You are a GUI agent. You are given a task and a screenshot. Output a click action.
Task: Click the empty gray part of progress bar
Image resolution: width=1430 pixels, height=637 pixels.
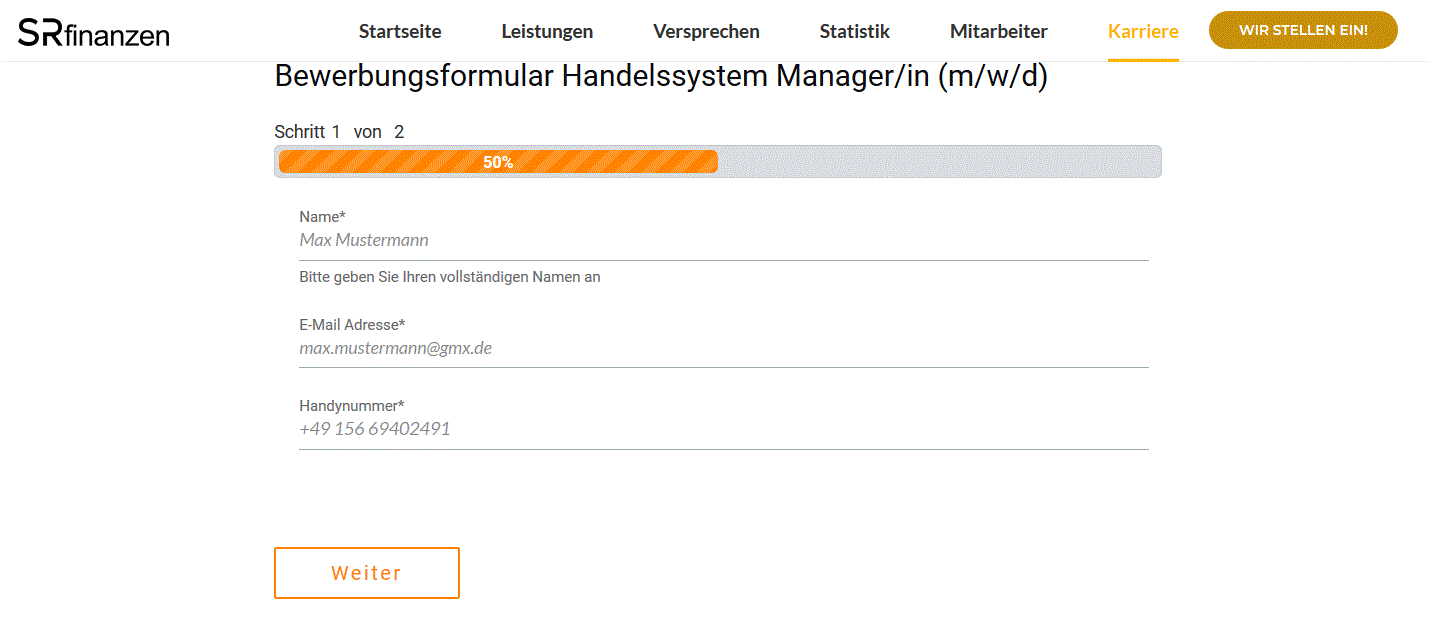click(938, 162)
